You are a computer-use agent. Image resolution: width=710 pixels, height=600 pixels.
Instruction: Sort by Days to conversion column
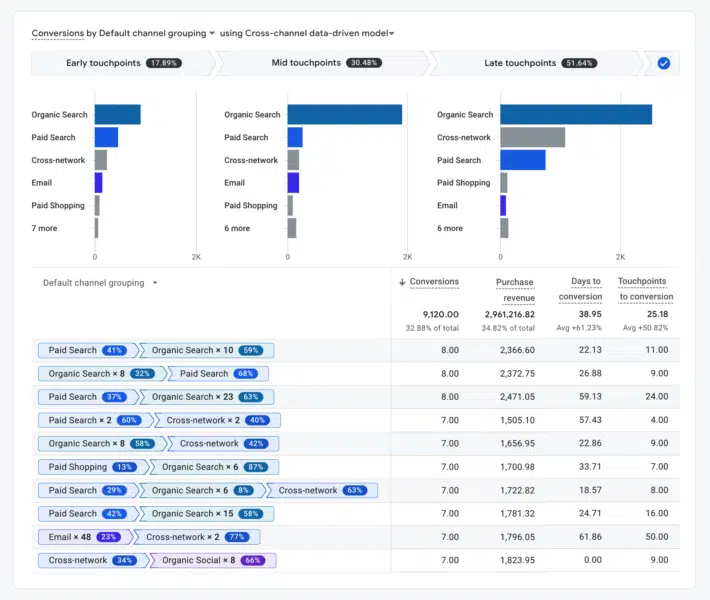coord(580,289)
